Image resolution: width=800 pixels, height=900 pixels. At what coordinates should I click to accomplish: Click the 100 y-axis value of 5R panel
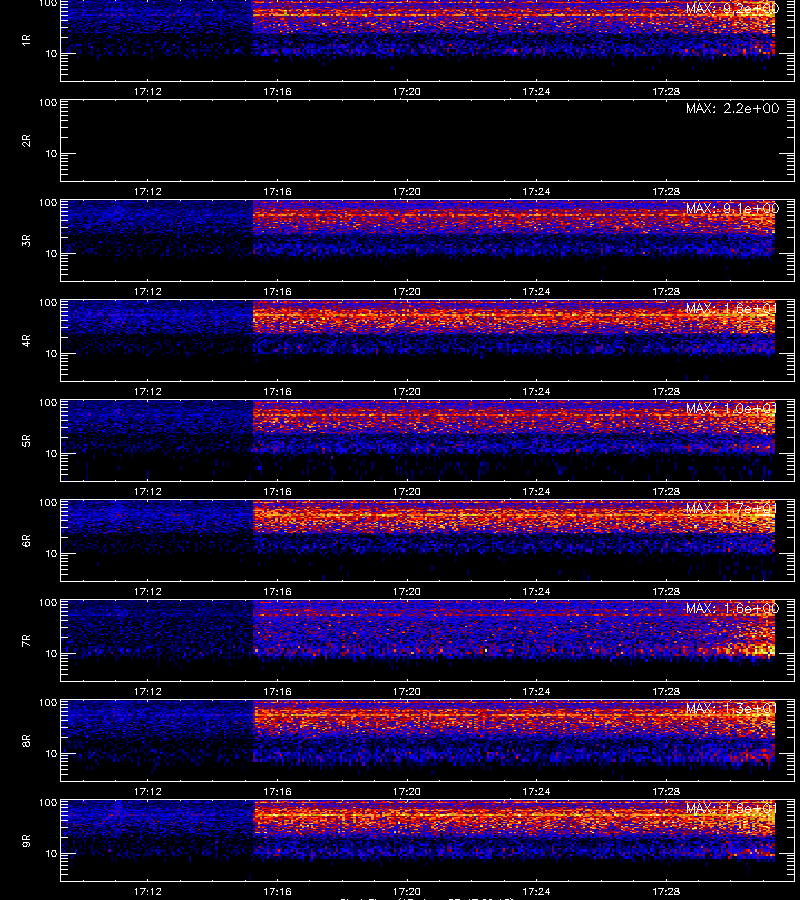click(48, 403)
